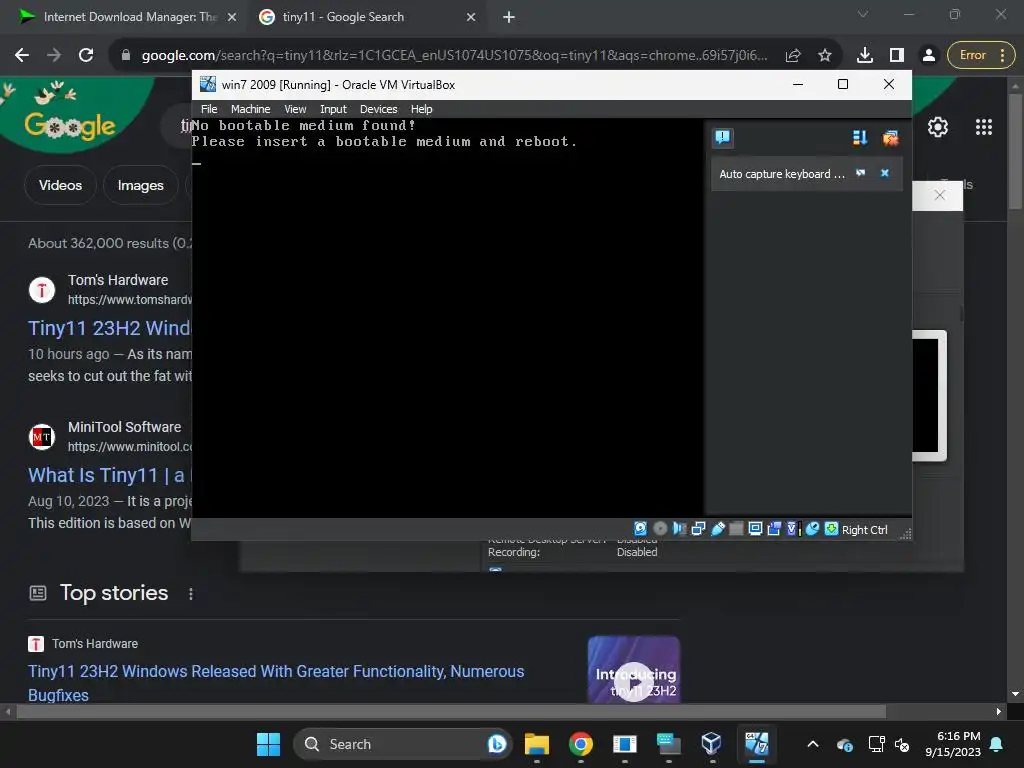Open Google settings gear

point(938,127)
